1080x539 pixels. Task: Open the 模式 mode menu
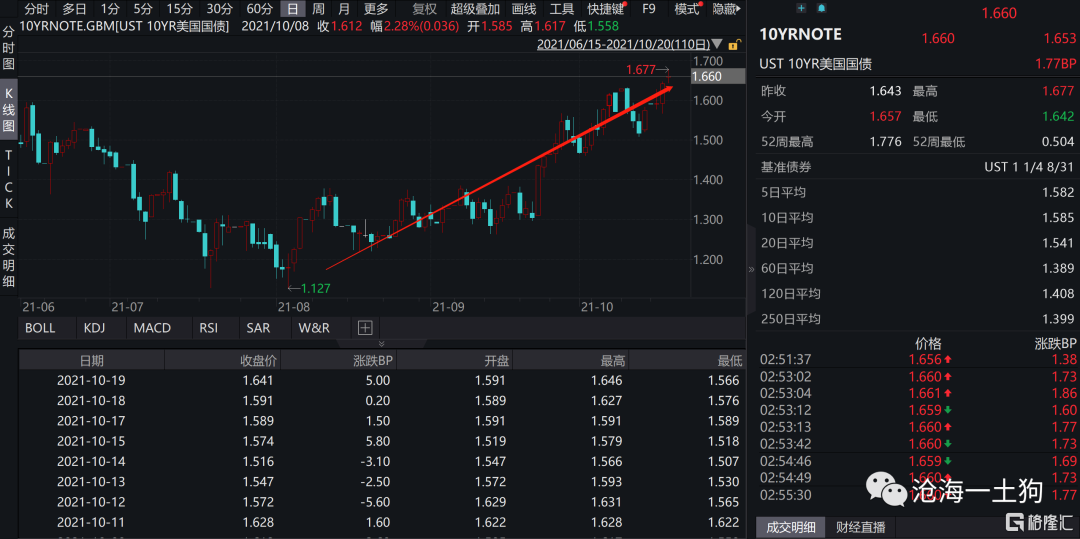pyautogui.click(x=687, y=9)
